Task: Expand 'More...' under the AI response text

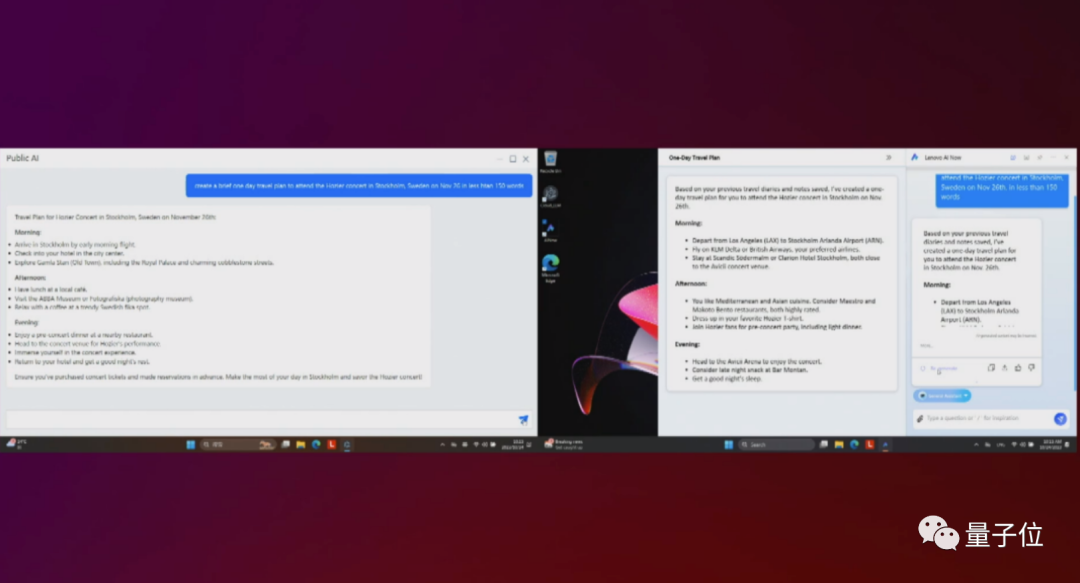Action: pos(926,346)
